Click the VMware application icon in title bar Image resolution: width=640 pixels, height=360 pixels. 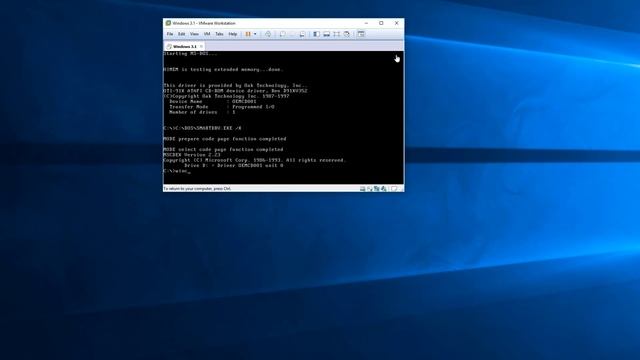pyautogui.click(x=168, y=23)
